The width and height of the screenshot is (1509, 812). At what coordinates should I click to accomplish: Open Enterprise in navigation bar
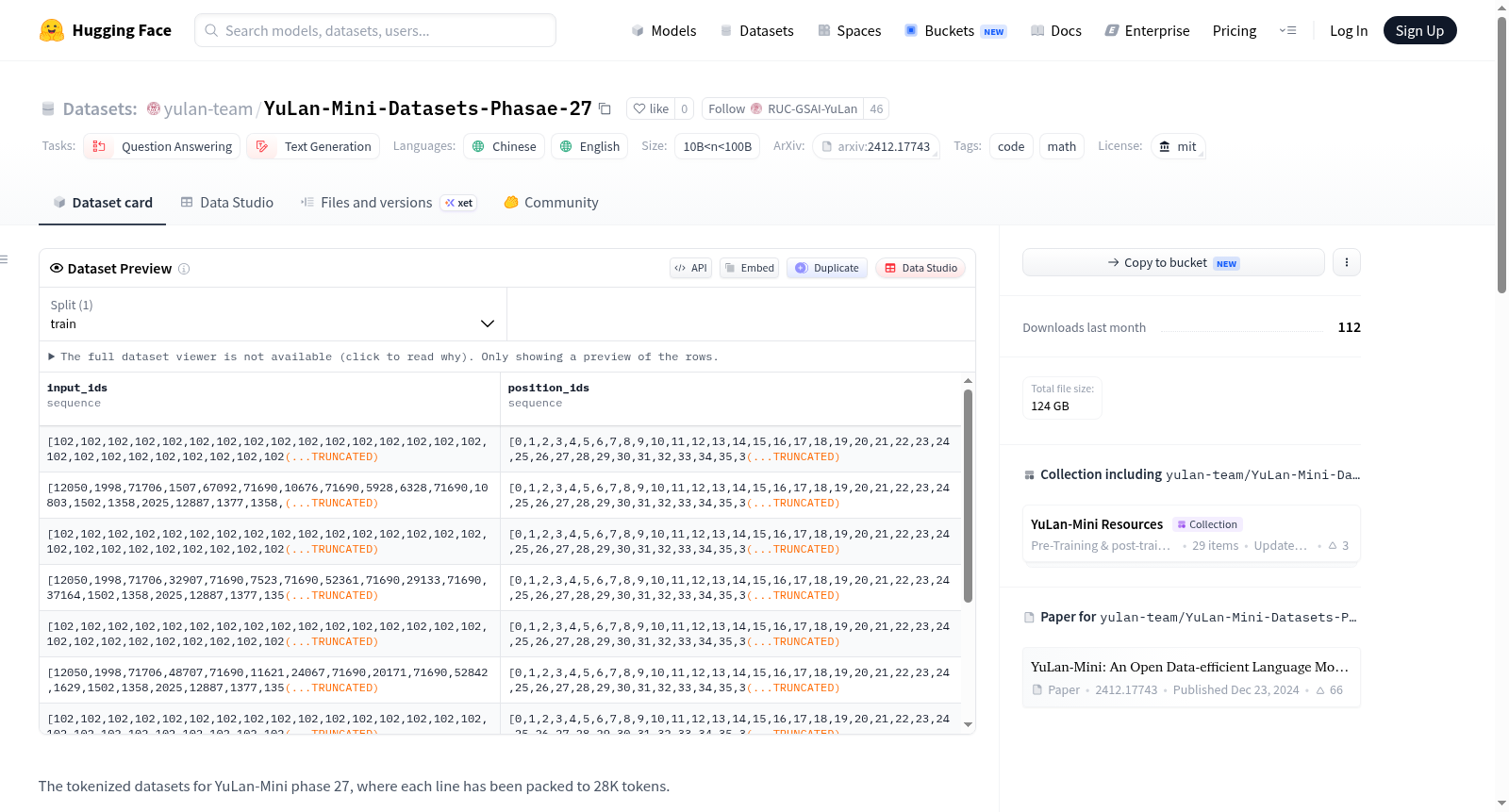1147,30
